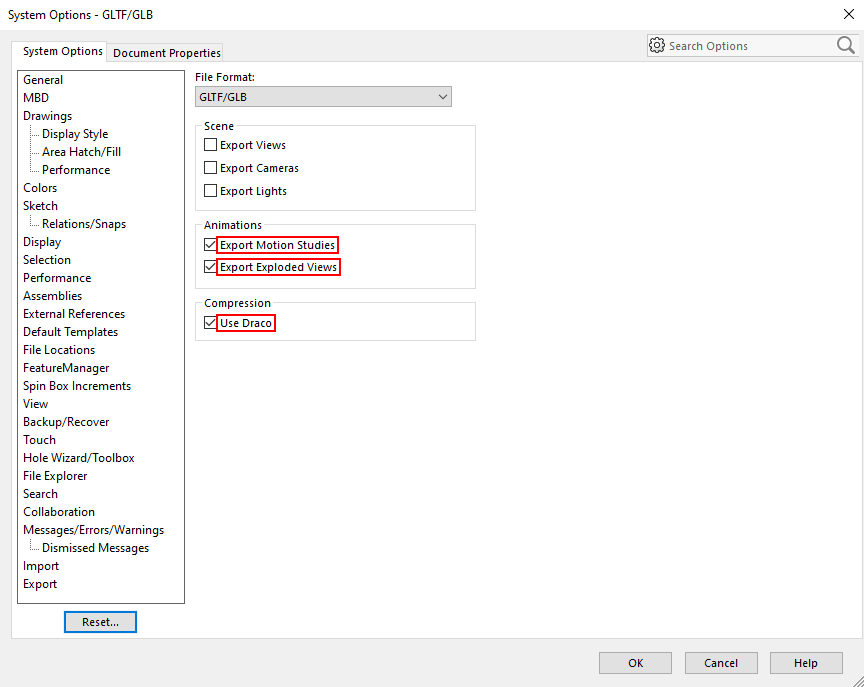Image resolution: width=864 pixels, height=687 pixels.
Task: Disable Export Exploded Views checkbox
Action: 210,267
